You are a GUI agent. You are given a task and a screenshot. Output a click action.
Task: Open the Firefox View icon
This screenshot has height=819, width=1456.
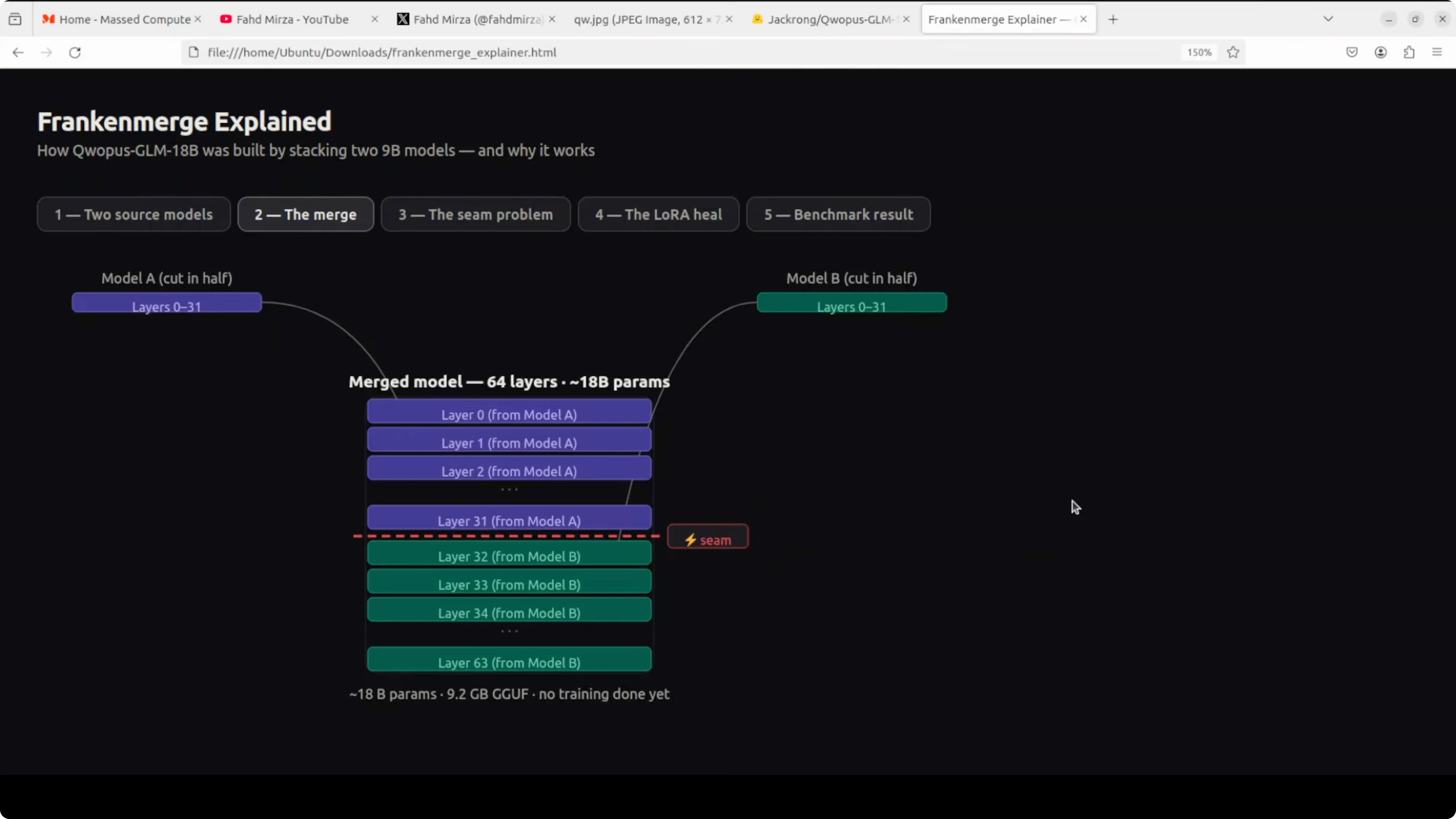[15, 19]
